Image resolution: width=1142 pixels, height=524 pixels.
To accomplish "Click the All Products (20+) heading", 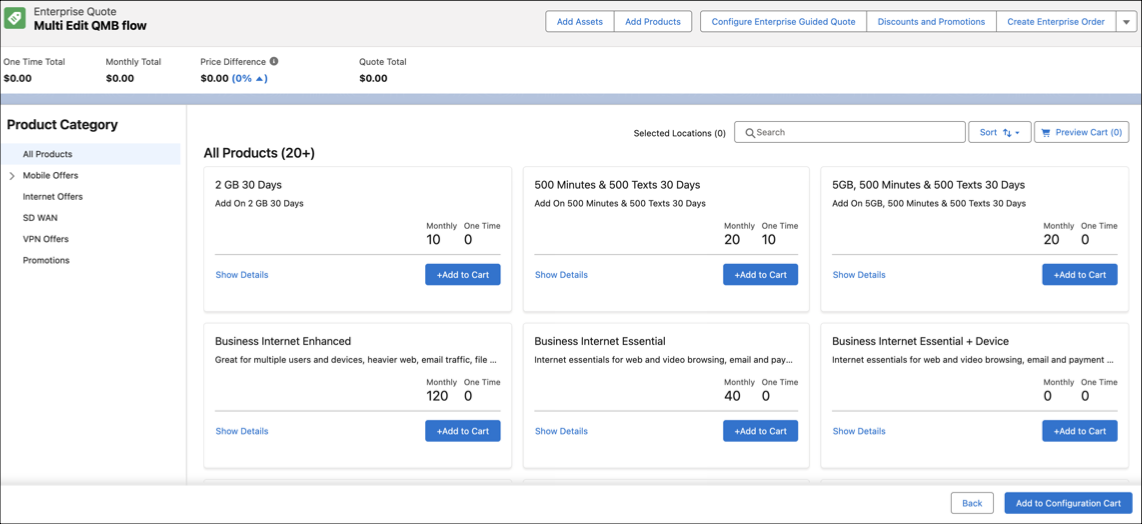I will pyautogui.click(x=259, y=153).
